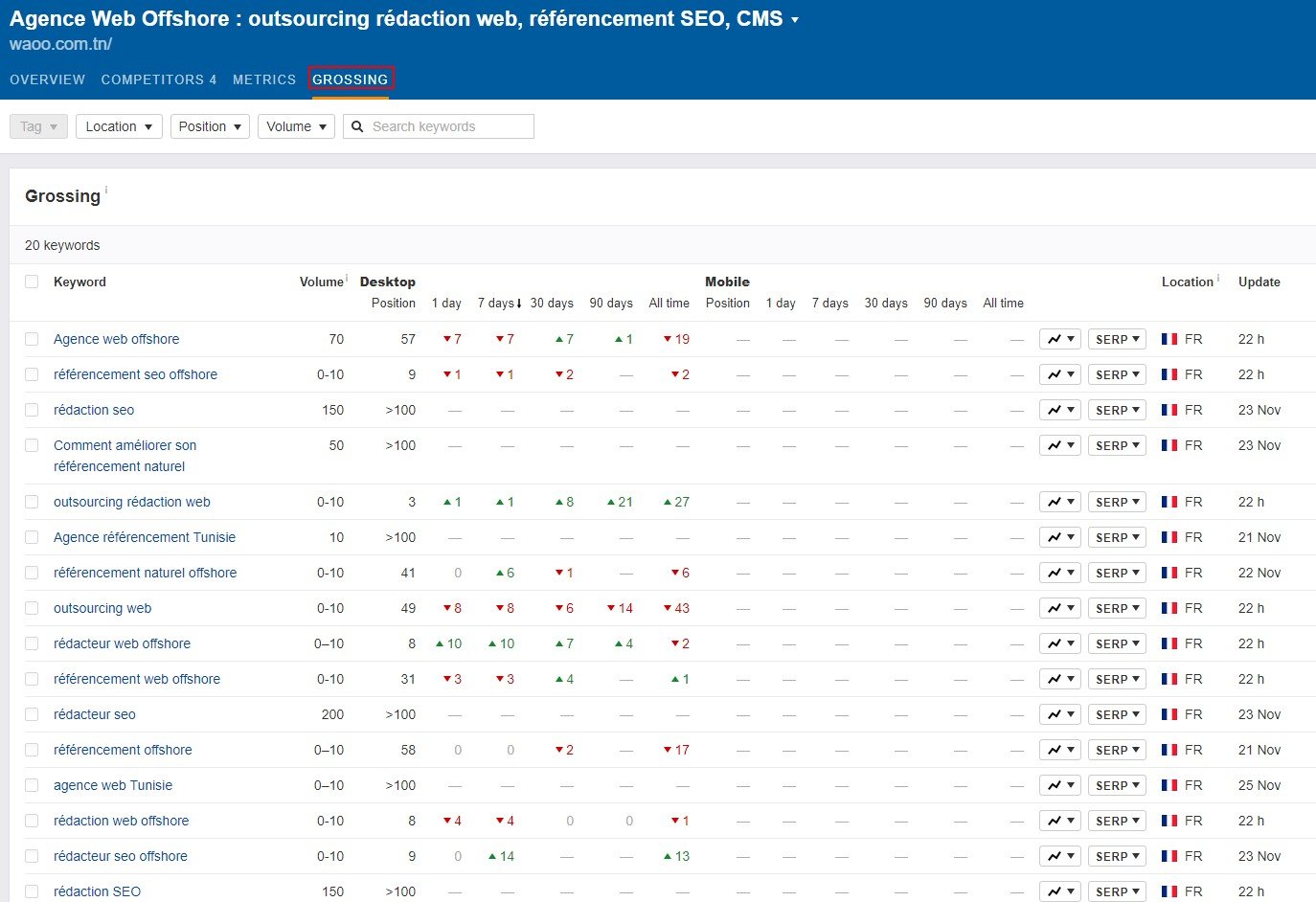Open chart button for rédaction web offshore row
This screenshot has width=1316, height=902.
[x=1059, y=821]
